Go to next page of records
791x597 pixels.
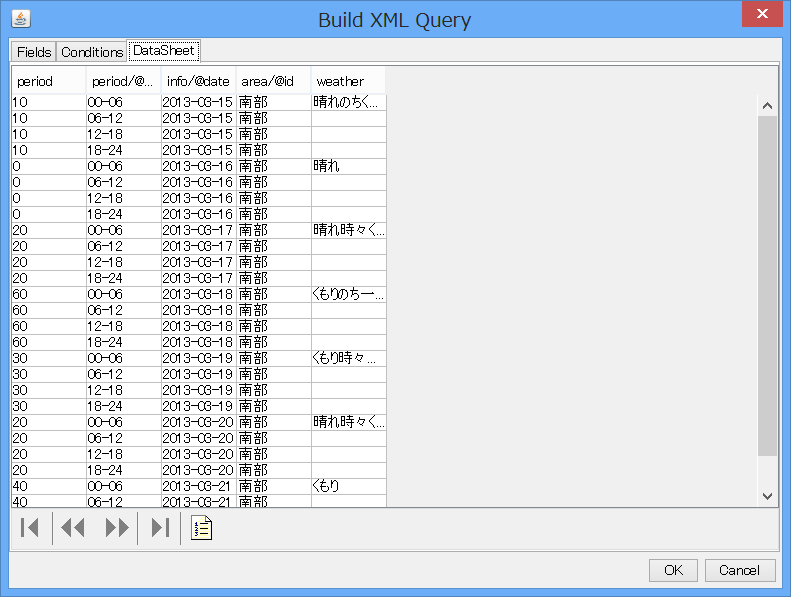117,528
